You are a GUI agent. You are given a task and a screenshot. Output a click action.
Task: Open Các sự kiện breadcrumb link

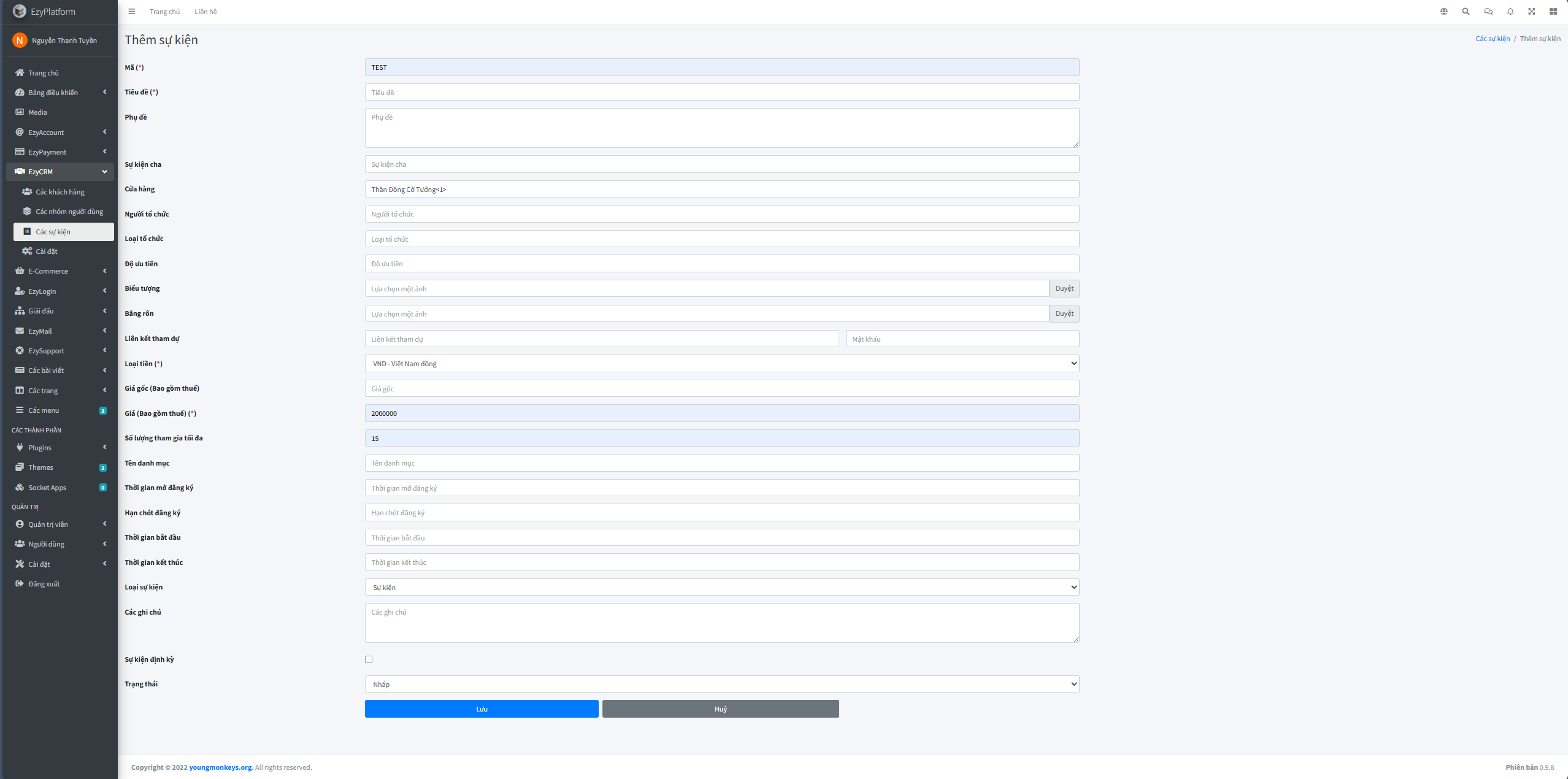tap(1493, 39)
